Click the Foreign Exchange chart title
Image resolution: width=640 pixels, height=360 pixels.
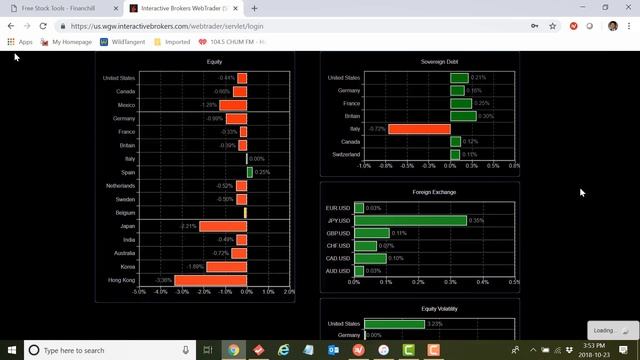[x=434, y=192]
